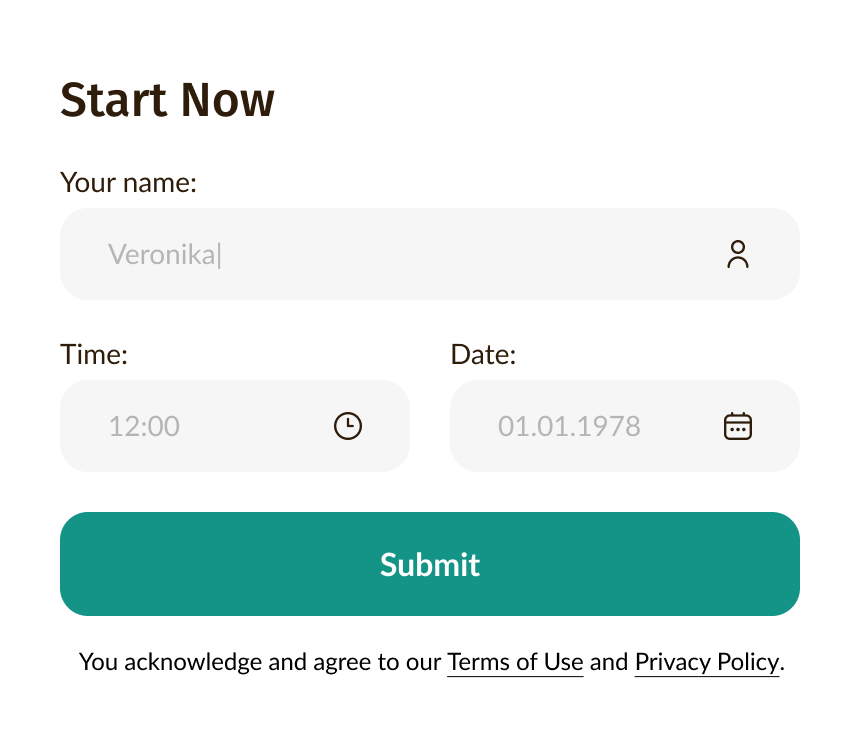Click the "Date:" label
The image size is (860, 744).
(483, 354)
